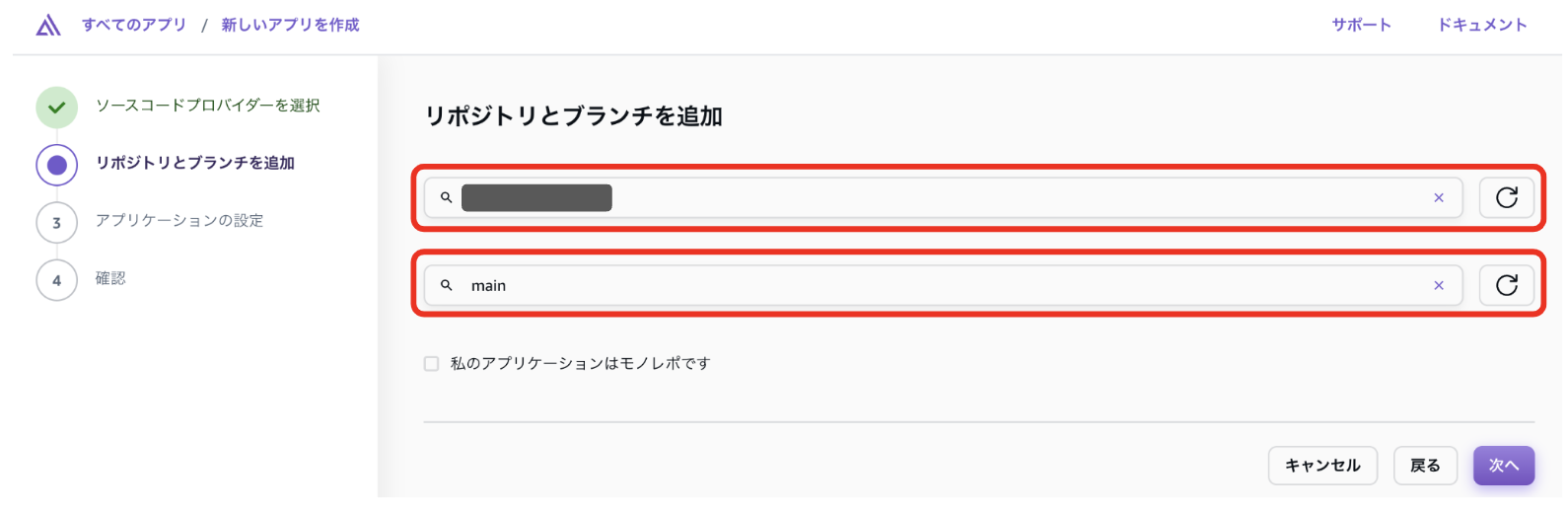Viewport: 1568px width, 509px height.
Task: Clear the main branch field with X
Action: pyautogui.click(x=1438, y=286)
